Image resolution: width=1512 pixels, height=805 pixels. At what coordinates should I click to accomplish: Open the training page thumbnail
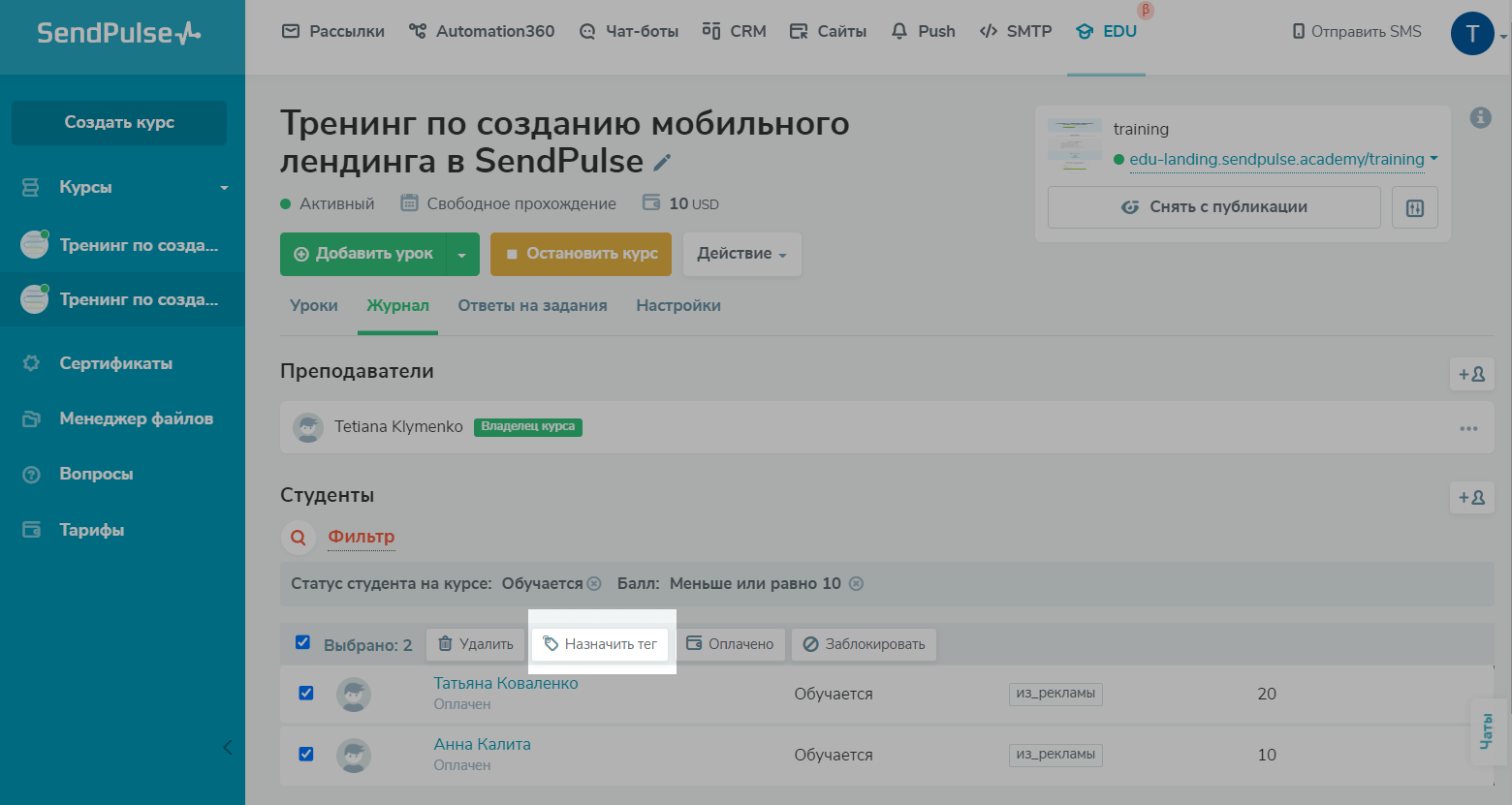click(x=1075, y=144)
